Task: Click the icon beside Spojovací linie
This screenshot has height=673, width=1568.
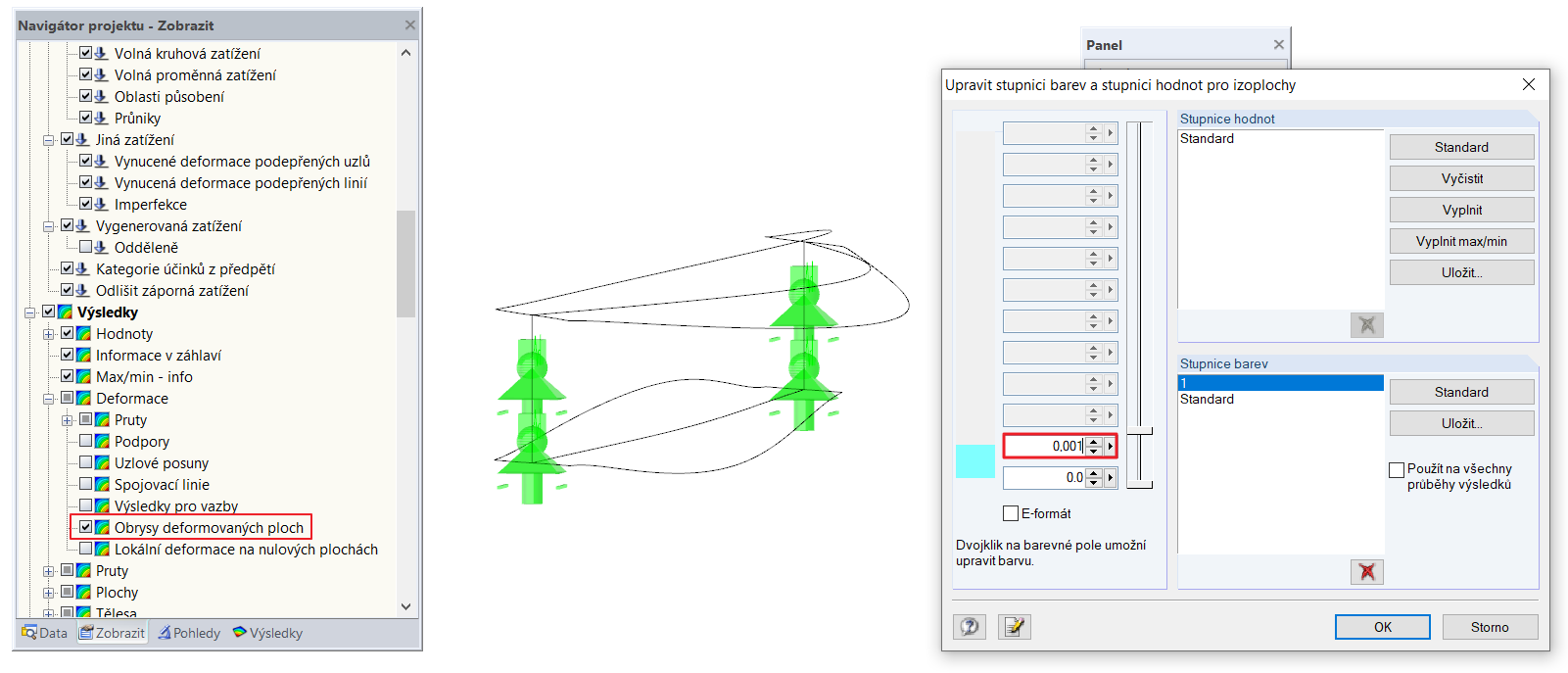Action: pyautogui.click(x=102, y=484)
